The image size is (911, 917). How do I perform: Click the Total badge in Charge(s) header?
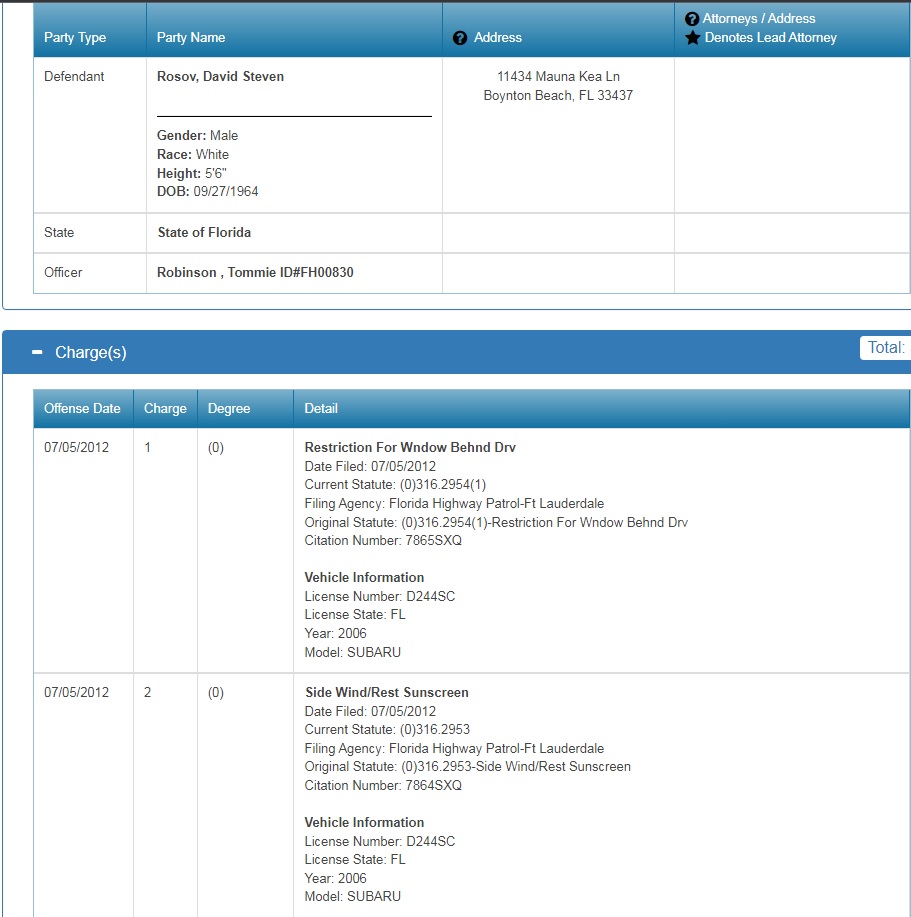885,348
